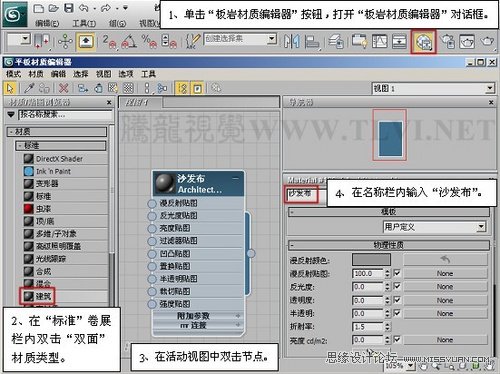
Task: Open the 模式 menu in material editor
Action: pyautogui.click(x=13, y=74)
